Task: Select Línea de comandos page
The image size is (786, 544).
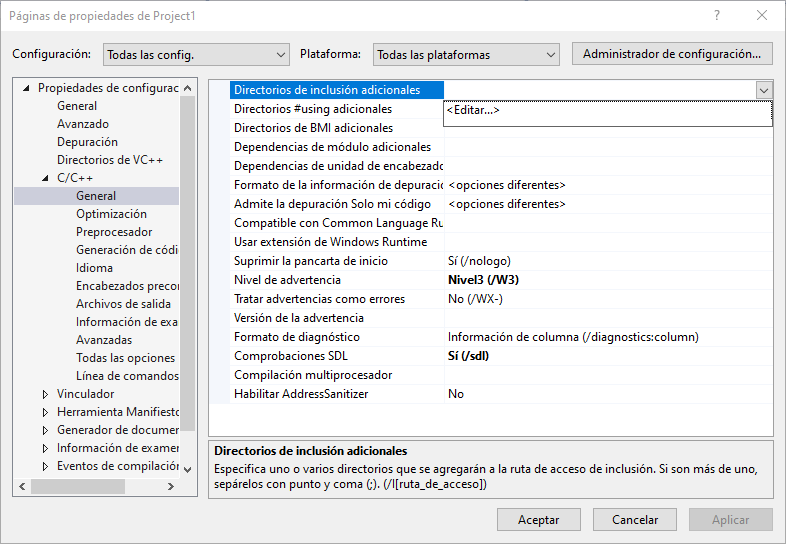Action: 127,377
